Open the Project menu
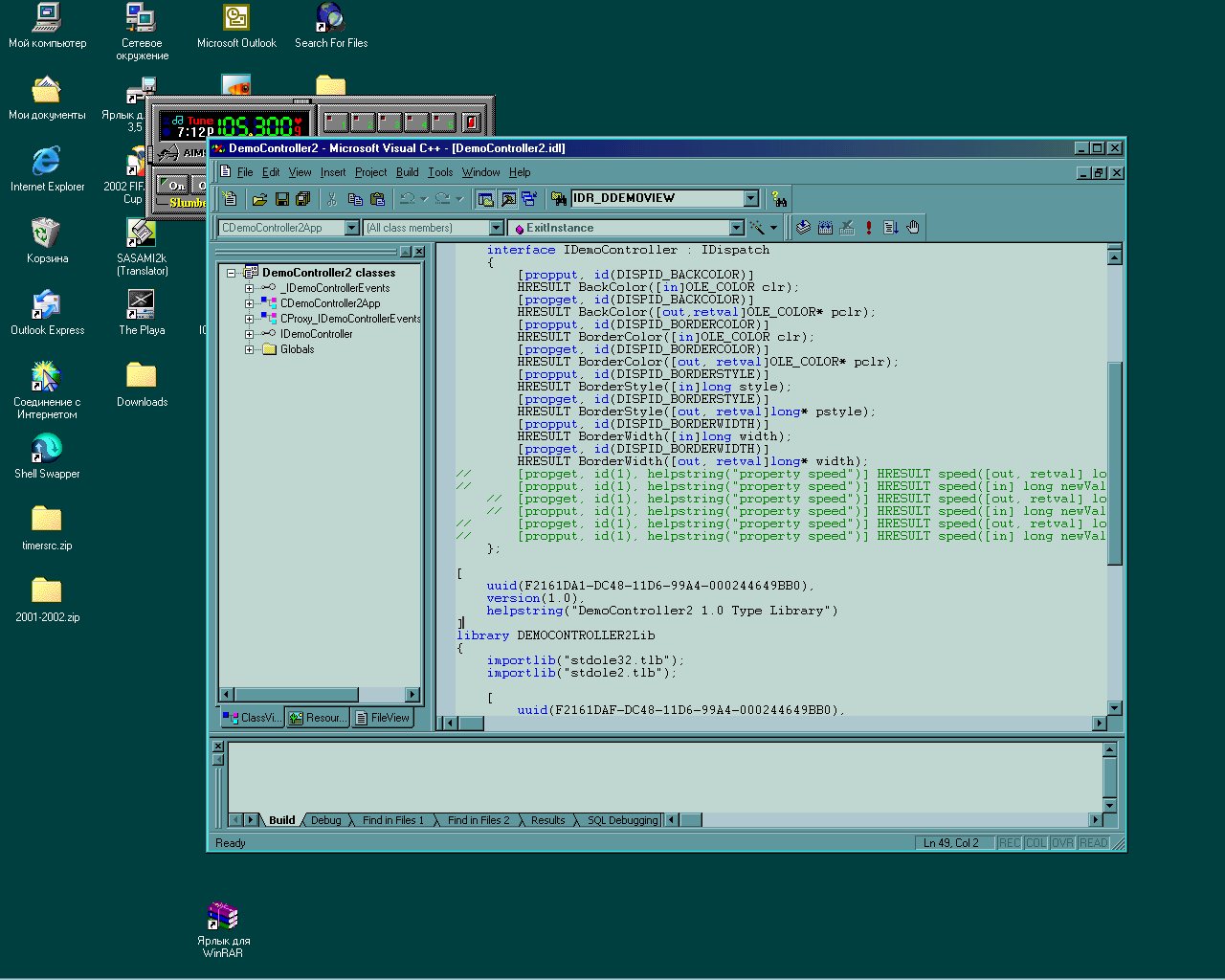 (x=370, y=172)
